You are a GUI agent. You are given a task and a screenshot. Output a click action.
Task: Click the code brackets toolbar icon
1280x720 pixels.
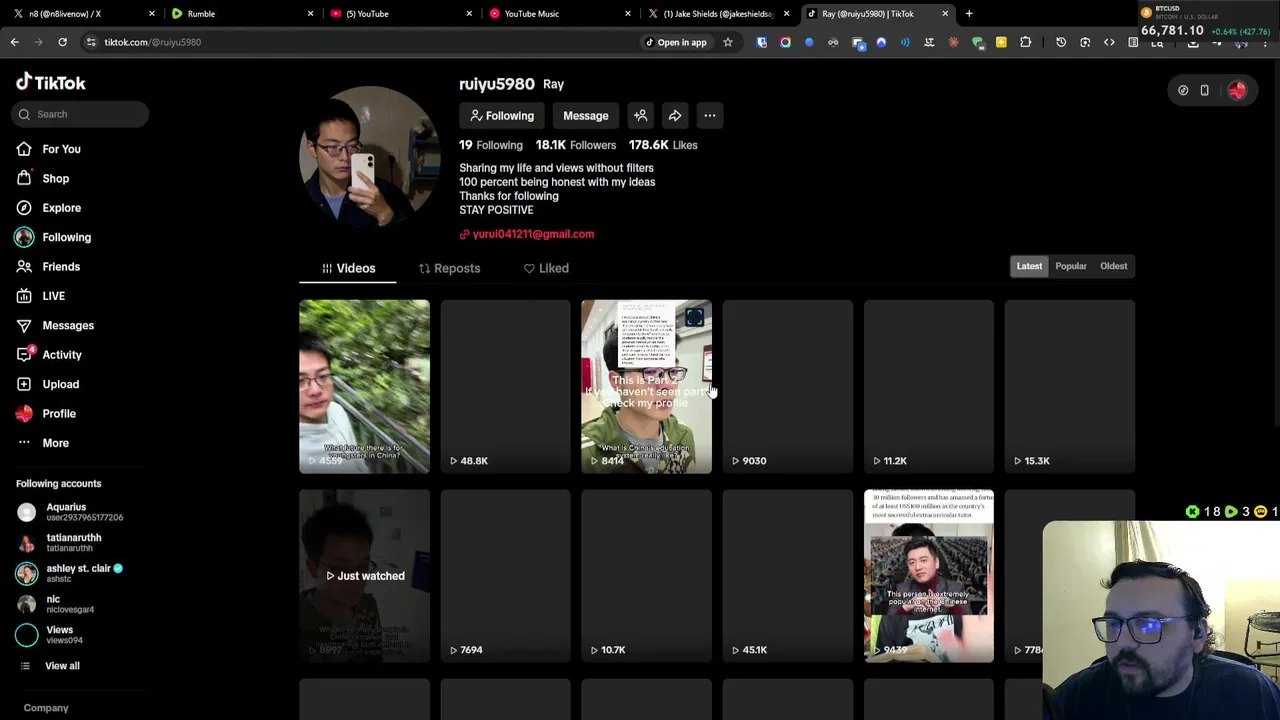pos(1109,42)
